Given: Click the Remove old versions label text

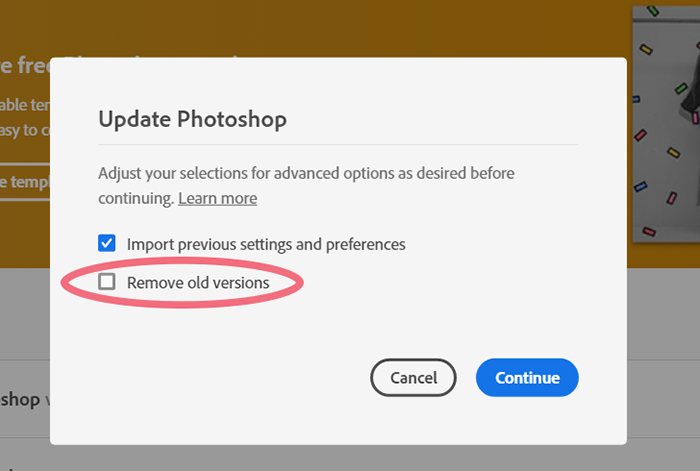Looking at the screenshot, I should click(x=198, y=283).
